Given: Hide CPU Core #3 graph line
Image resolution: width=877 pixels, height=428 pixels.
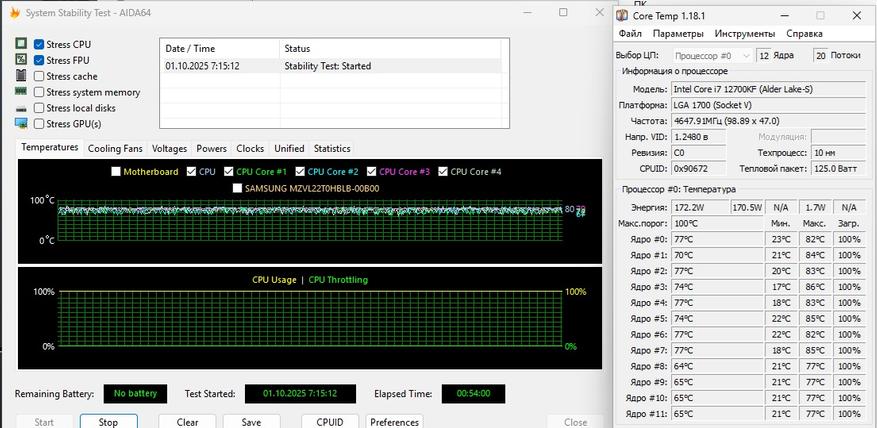Looking at the screenshot, I should pyautogui.click(x=371, y=172).
